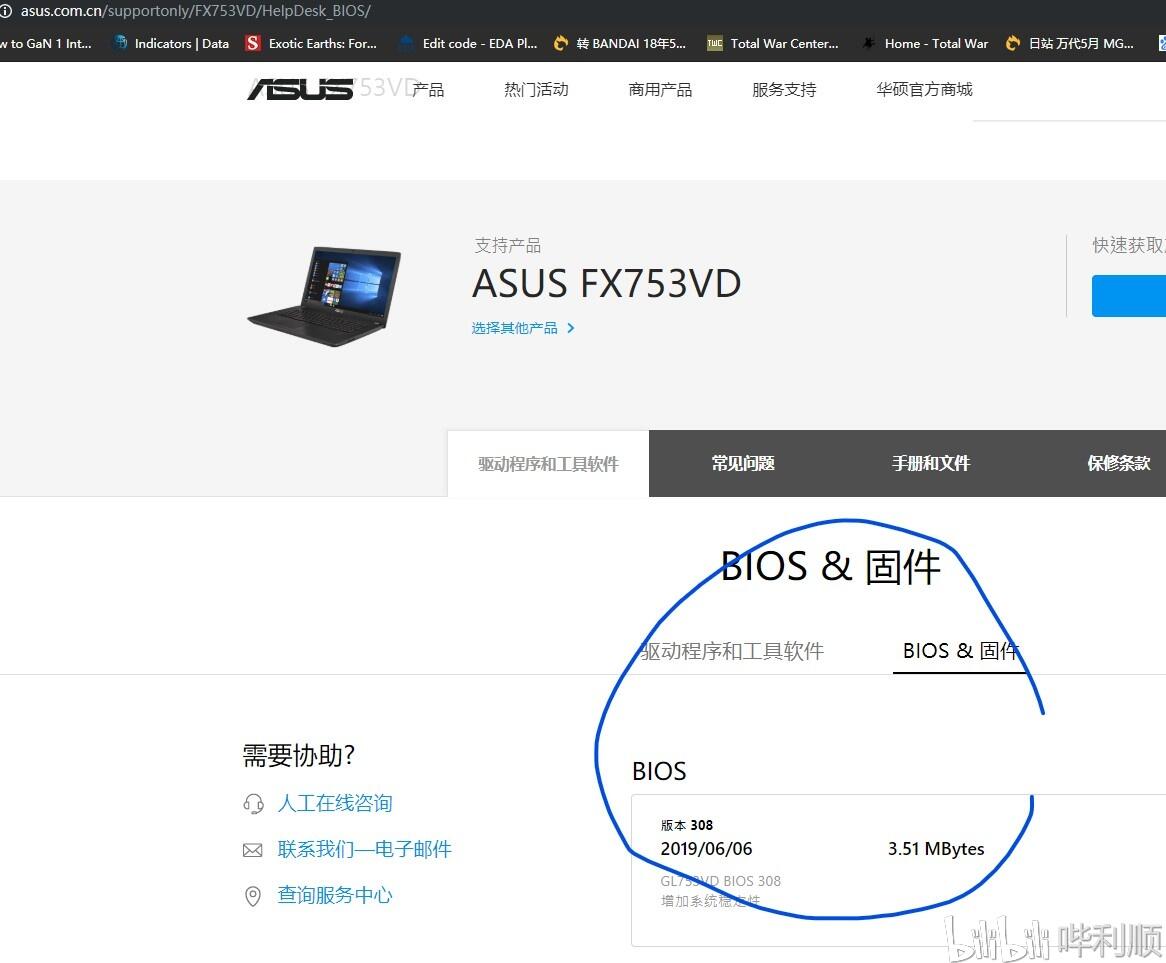
Task: Click 人工在线咨询 link
Action: (335, 803)
